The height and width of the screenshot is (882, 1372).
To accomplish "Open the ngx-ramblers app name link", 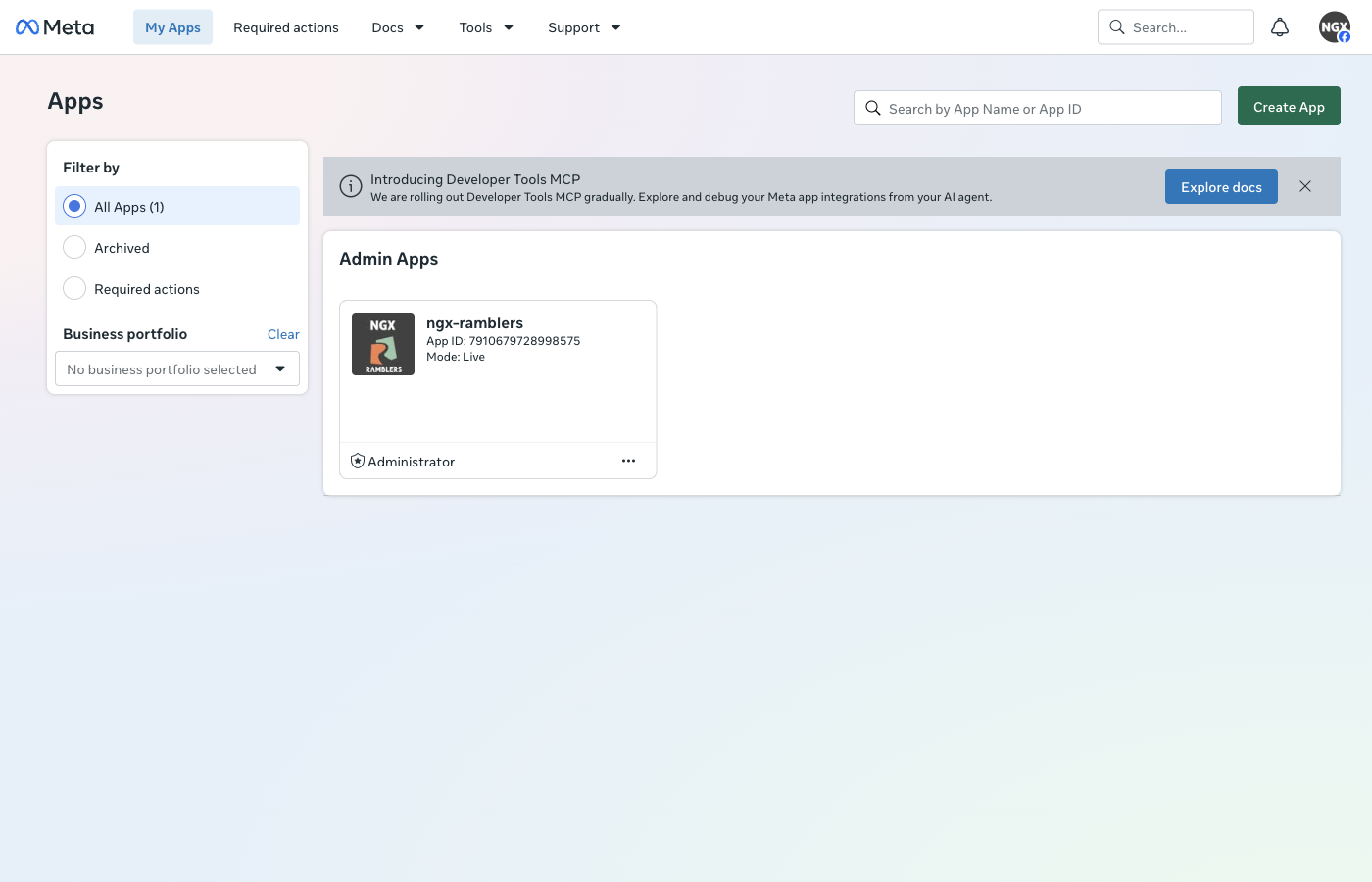I will point(474,322).
